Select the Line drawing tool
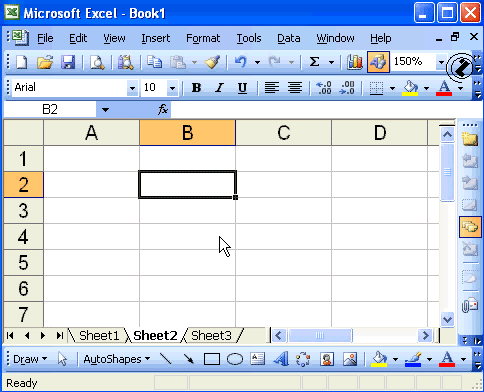Screen dimensions: 484x392 [x=166, y=359]
